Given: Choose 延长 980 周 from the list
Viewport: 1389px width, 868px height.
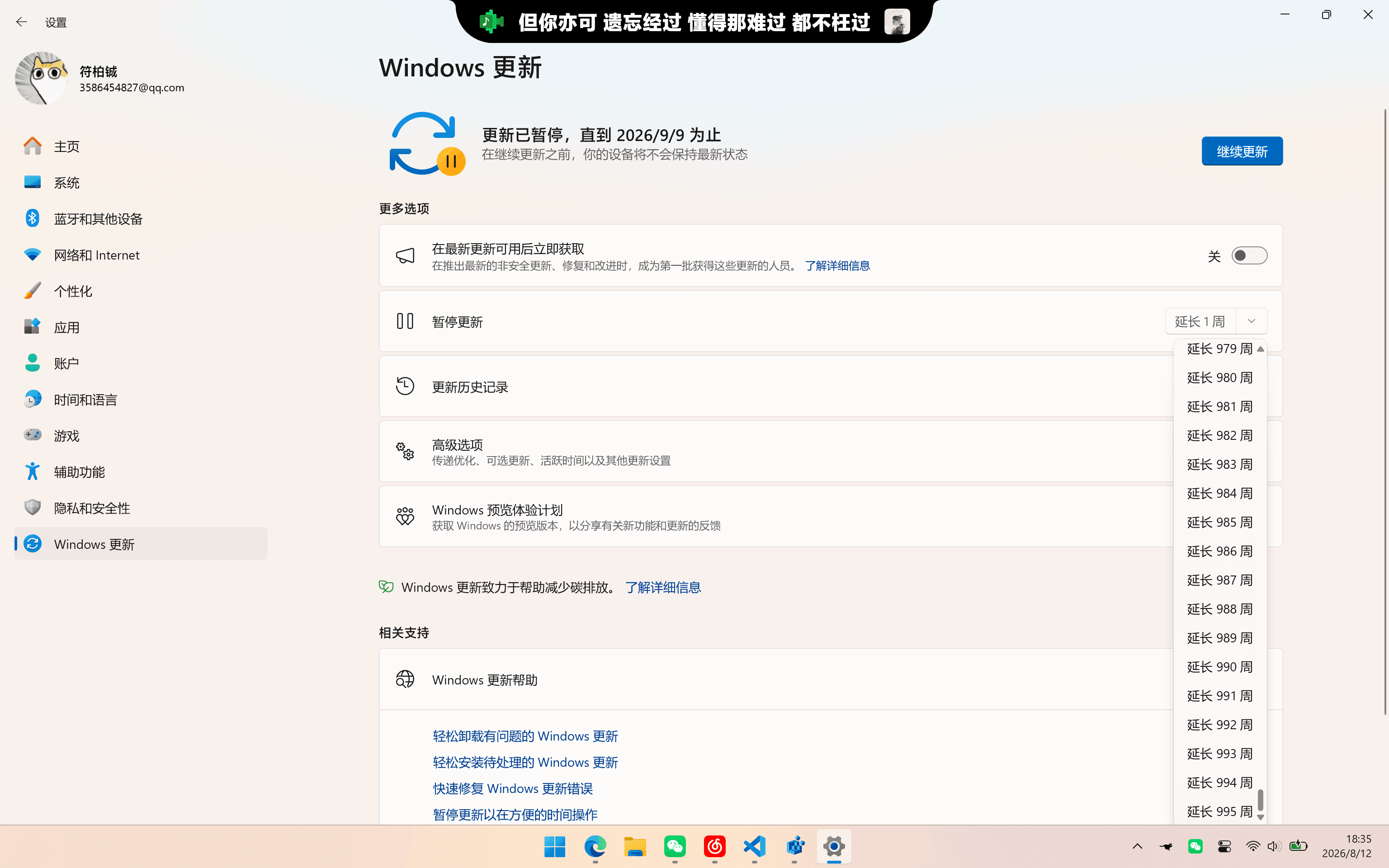Looking at the screenshot, I should [x=1219, y=378].
